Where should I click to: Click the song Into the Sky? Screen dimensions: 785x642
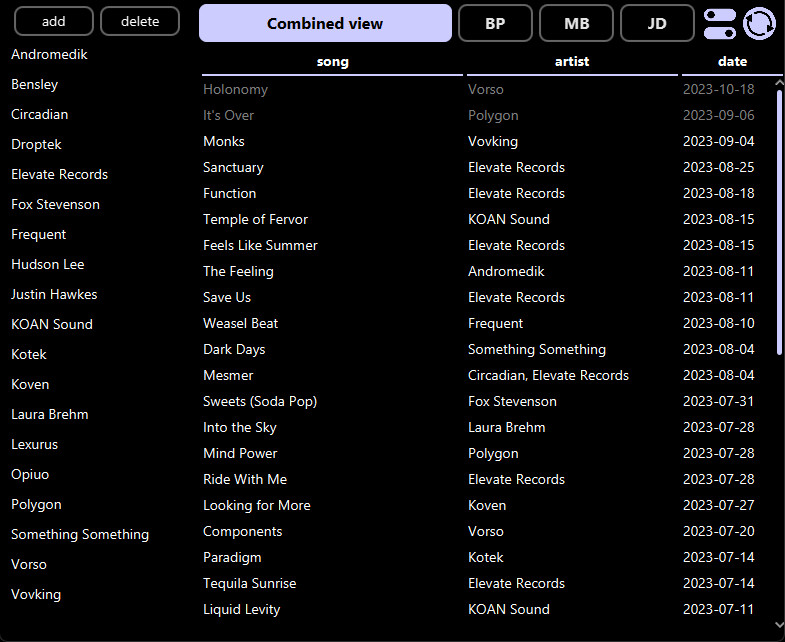coord(240,428)
